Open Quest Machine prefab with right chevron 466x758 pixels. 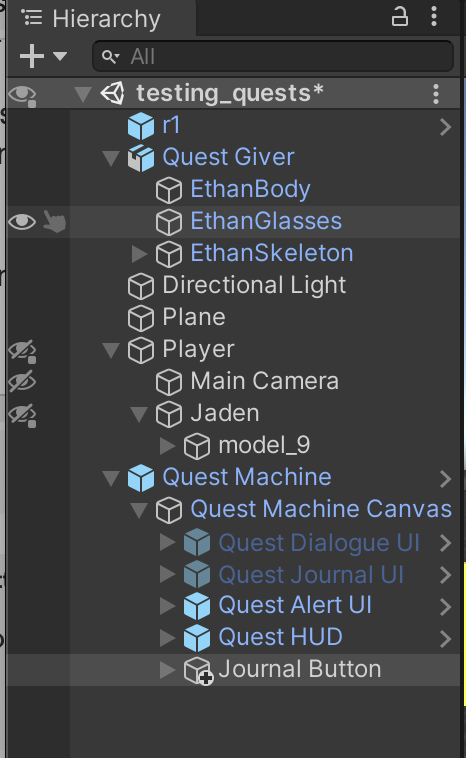tap(445, 479)
